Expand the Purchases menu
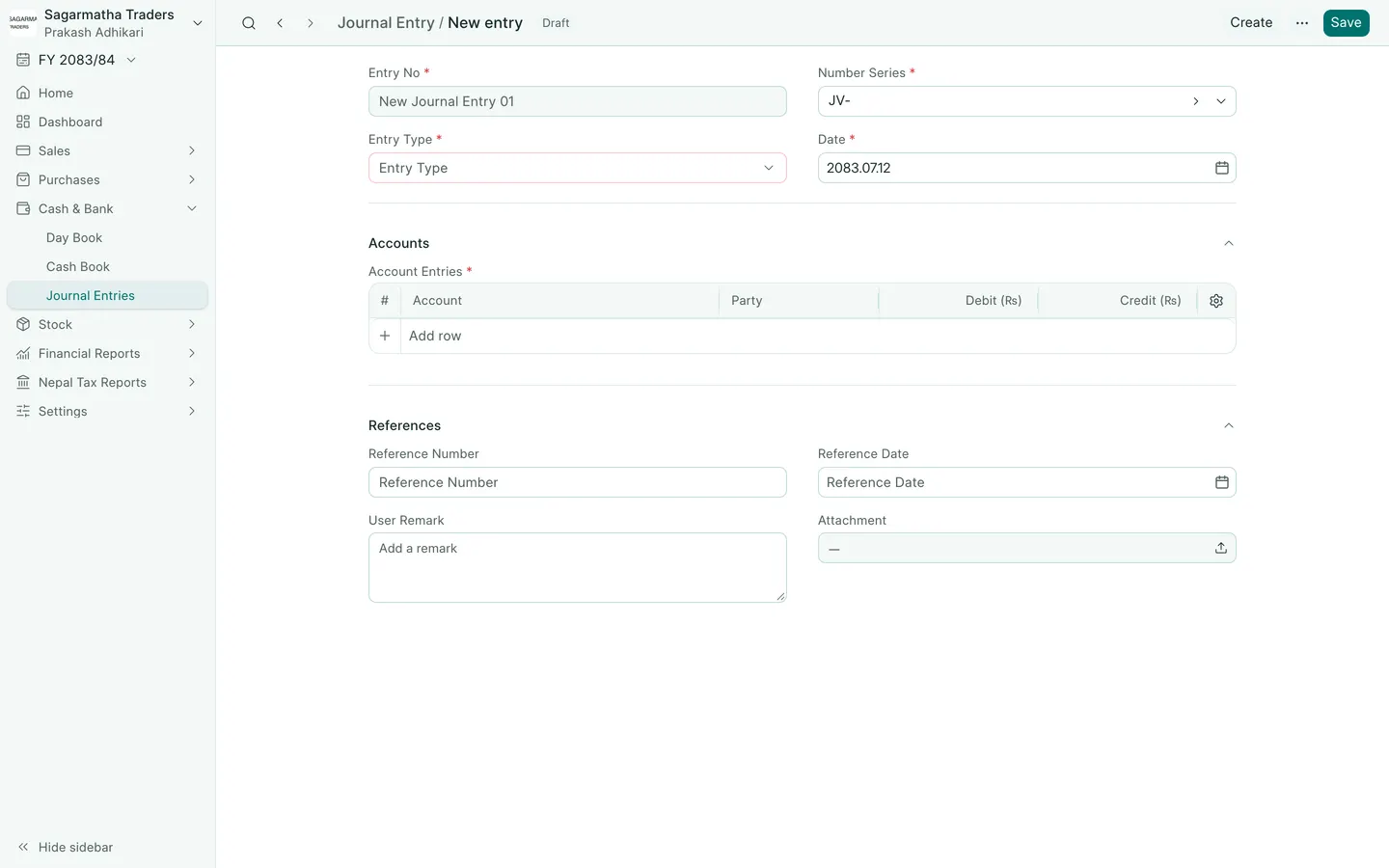This screenshot has width=1389, height=868. pos(107,179)
